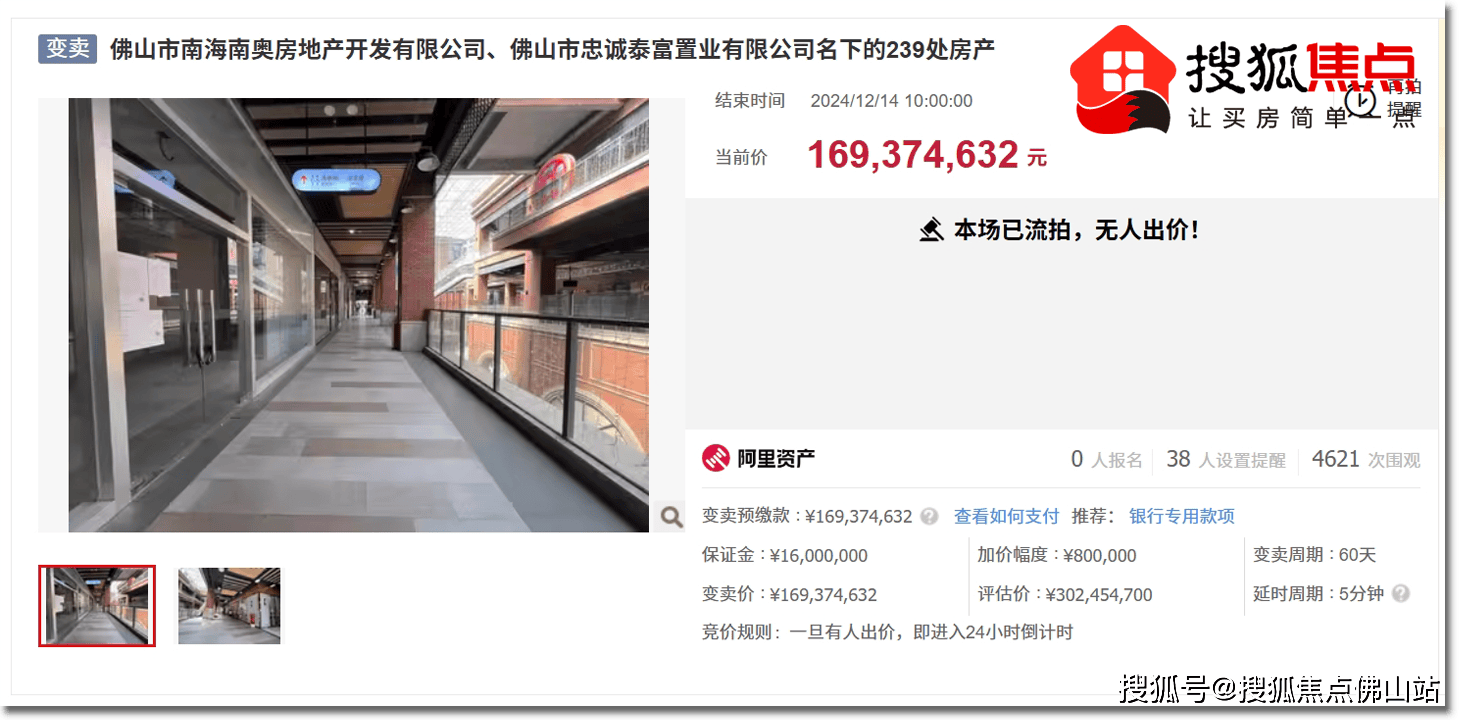Open the 银行专用款项 link
Screen dimensions: 1474x720
click(1182, 516)
